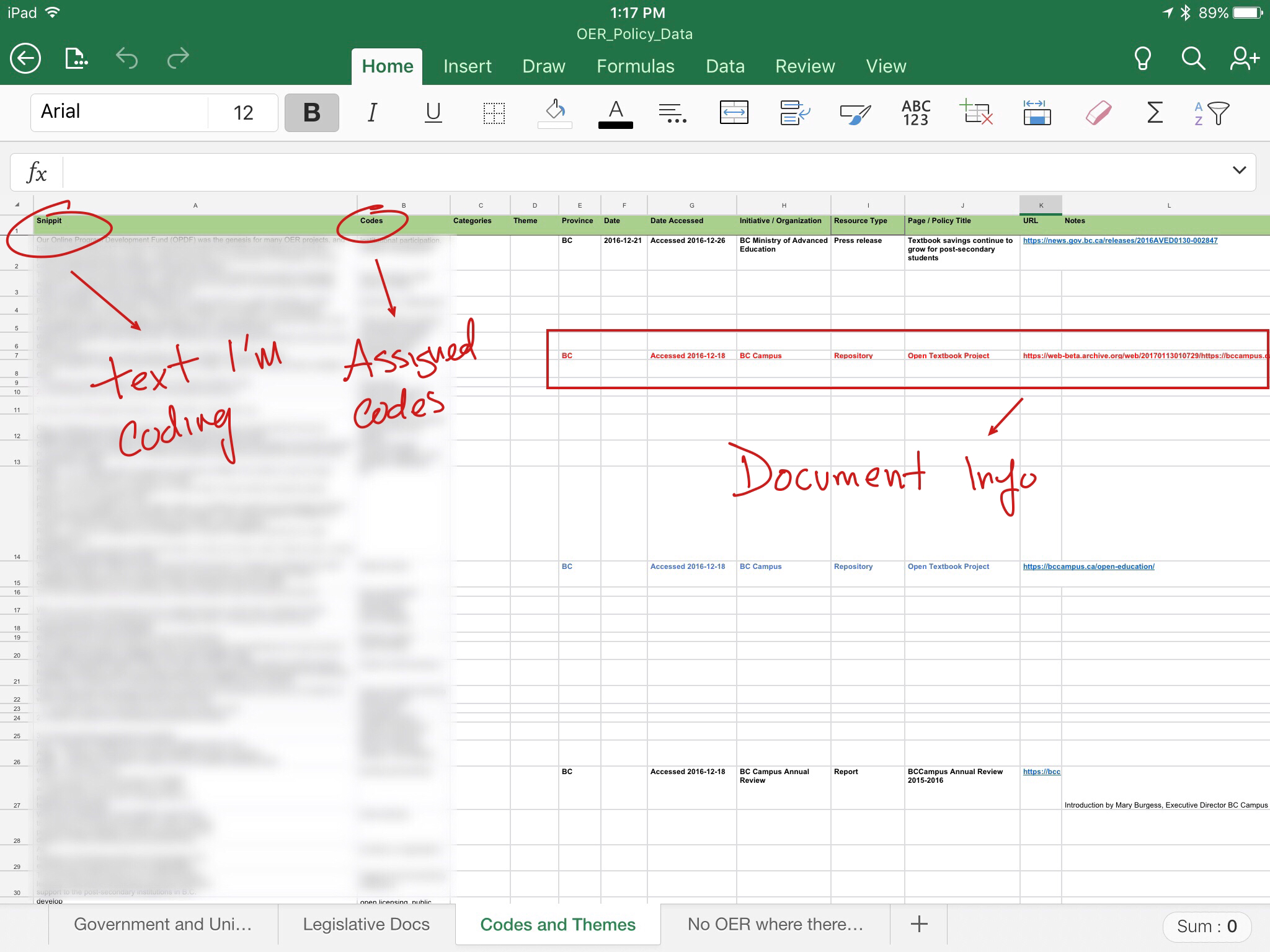Switch to the Formulas ribbon tab
Image resolution: width=1270 pixels, height=952 pixels.
click(635, 66)
